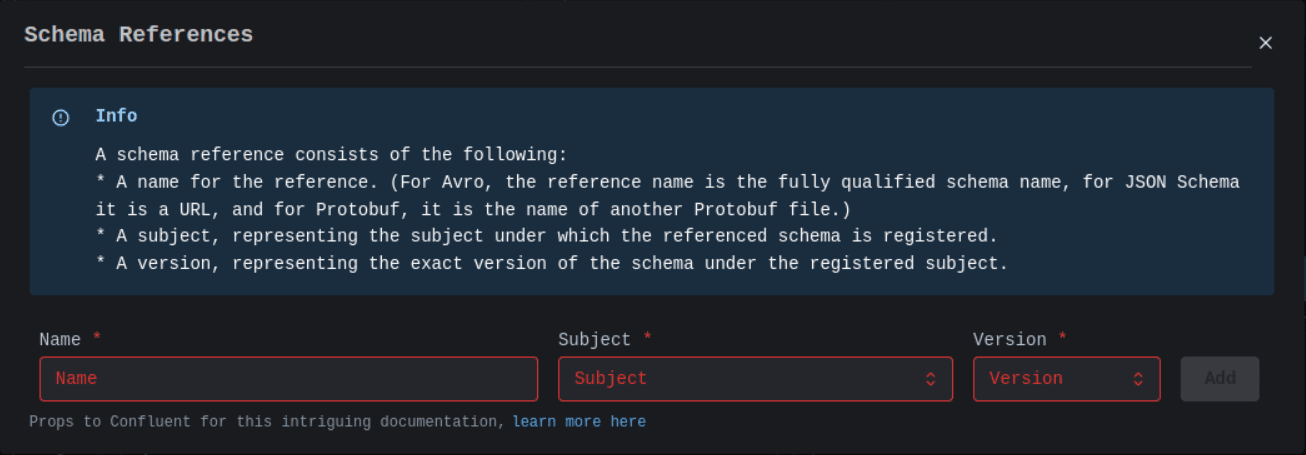
Task: Click the Info heading in the alert box
Action: pyautogui.click(x=116, y=116)
